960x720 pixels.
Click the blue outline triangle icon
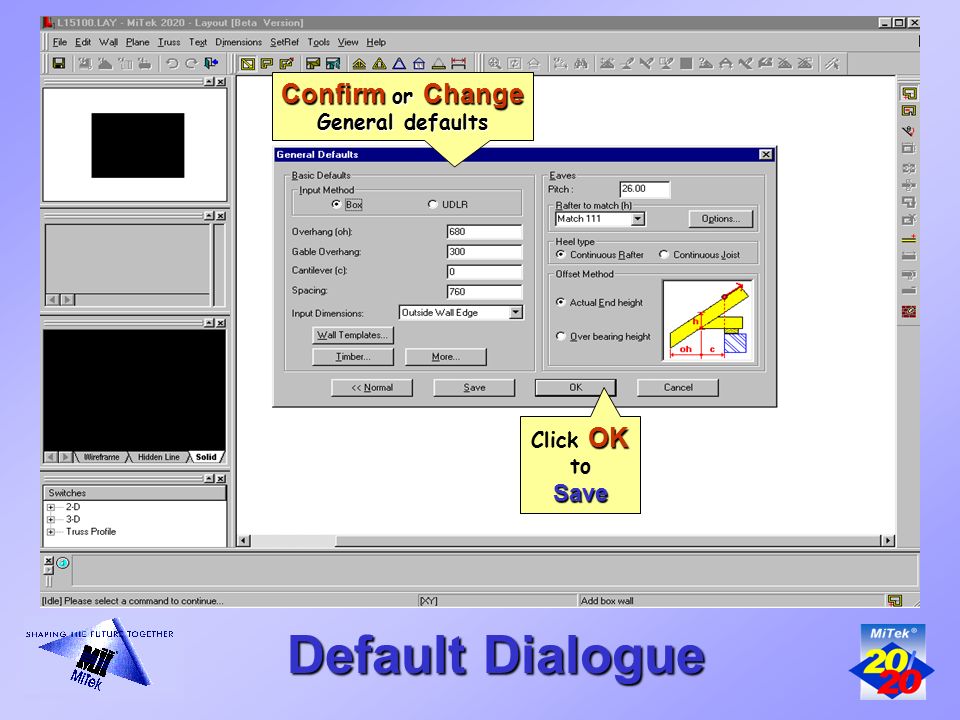(x=399, y=63)
